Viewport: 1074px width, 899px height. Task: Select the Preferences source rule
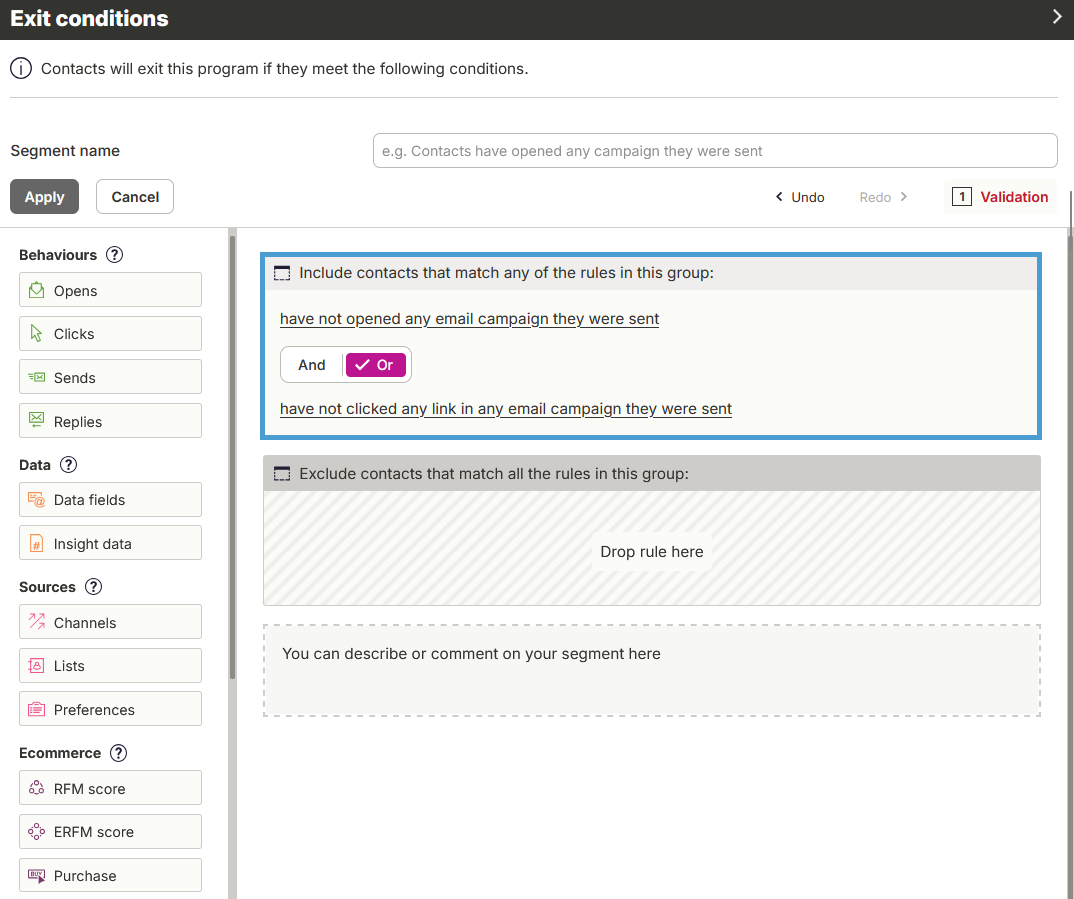click(x=110, y=709)
